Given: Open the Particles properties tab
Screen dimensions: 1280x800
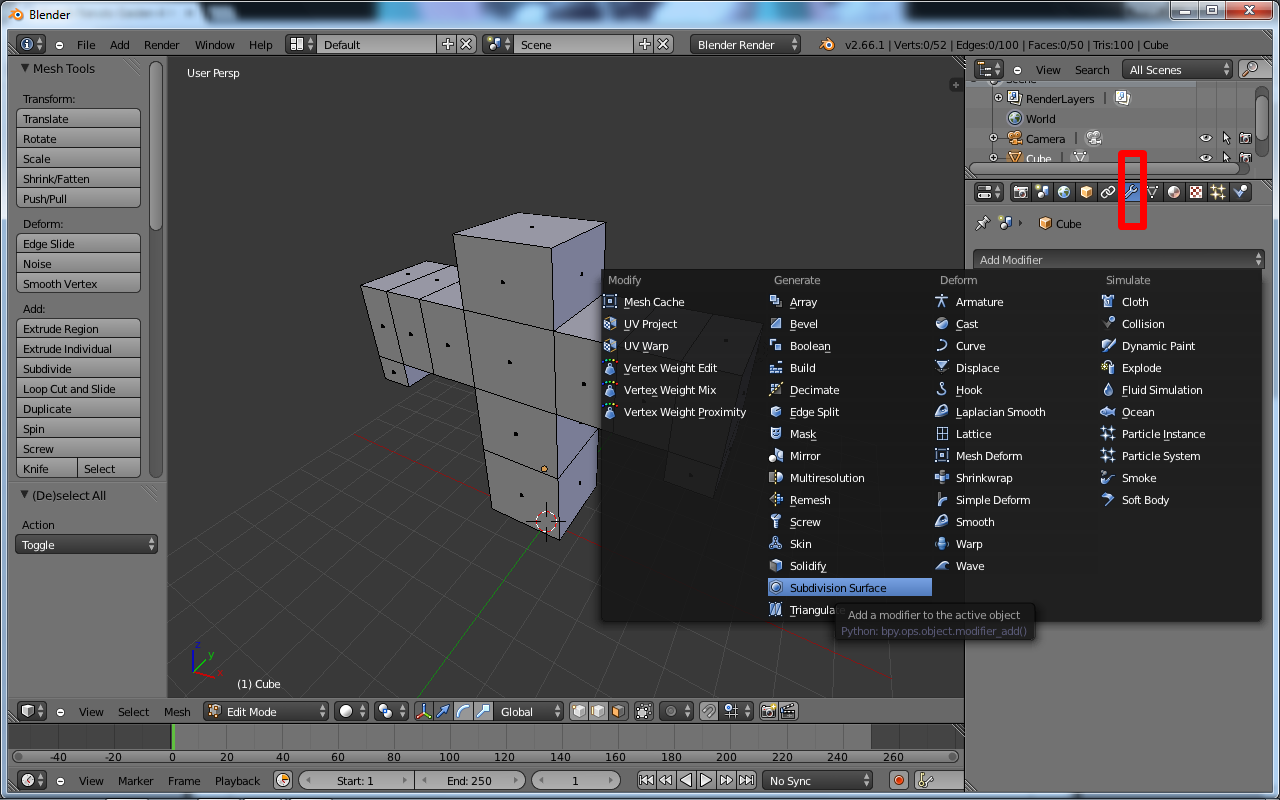Looking at the screenshot, I should 1219,192.
